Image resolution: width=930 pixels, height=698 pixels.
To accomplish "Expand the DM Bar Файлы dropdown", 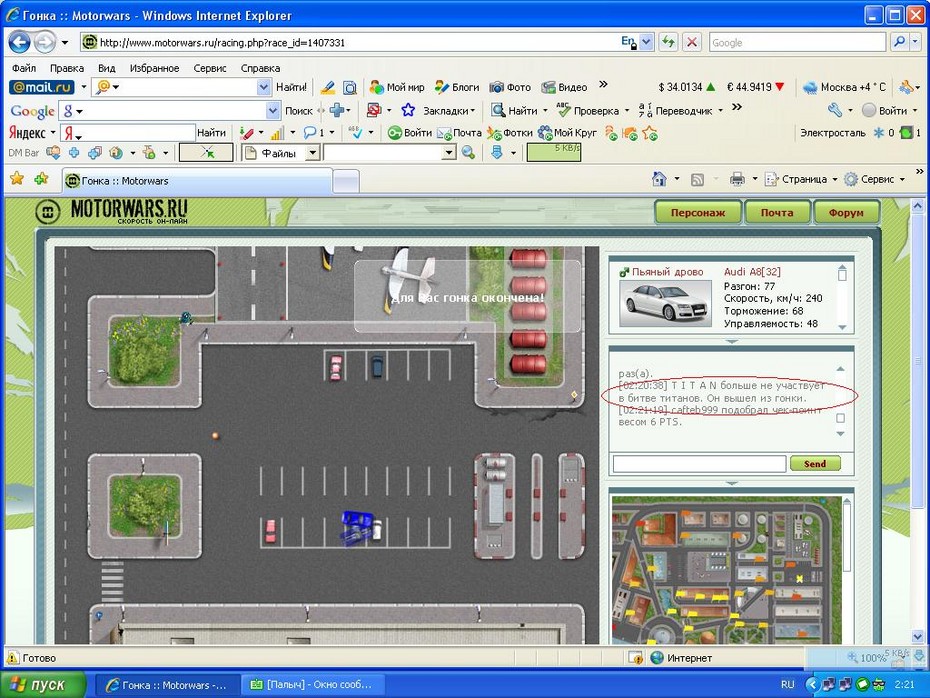I will [313, 153].
